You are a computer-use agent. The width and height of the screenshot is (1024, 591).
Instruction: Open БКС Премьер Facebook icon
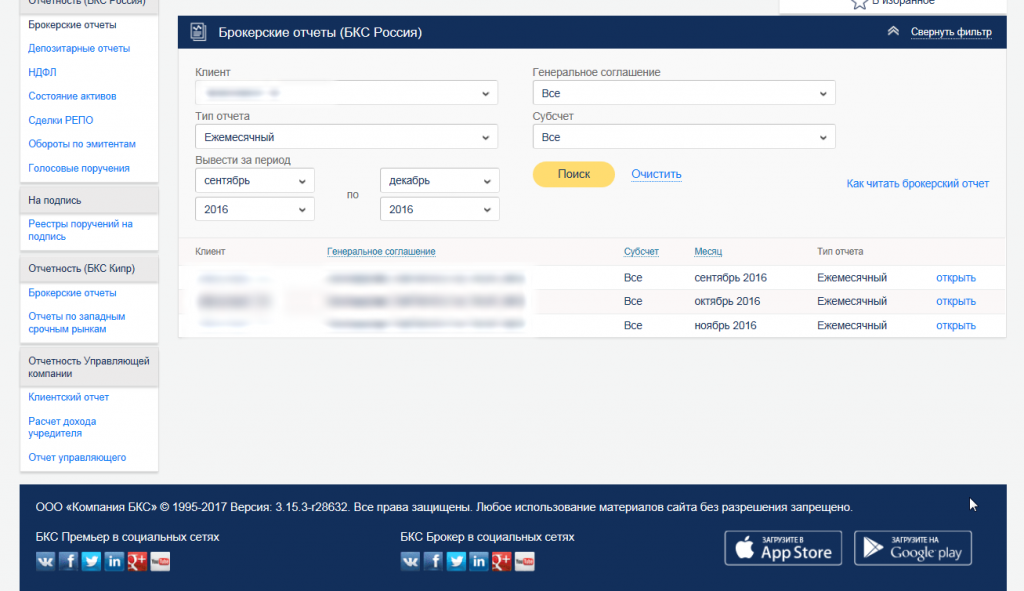point(69,561)
